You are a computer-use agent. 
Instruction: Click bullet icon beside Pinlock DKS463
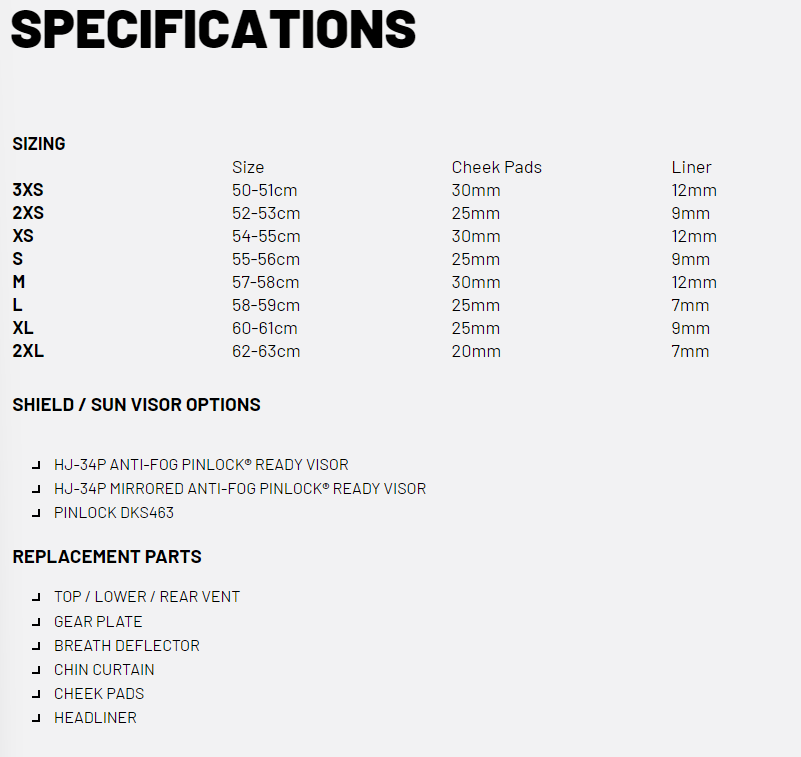click(x=36, y=514)
